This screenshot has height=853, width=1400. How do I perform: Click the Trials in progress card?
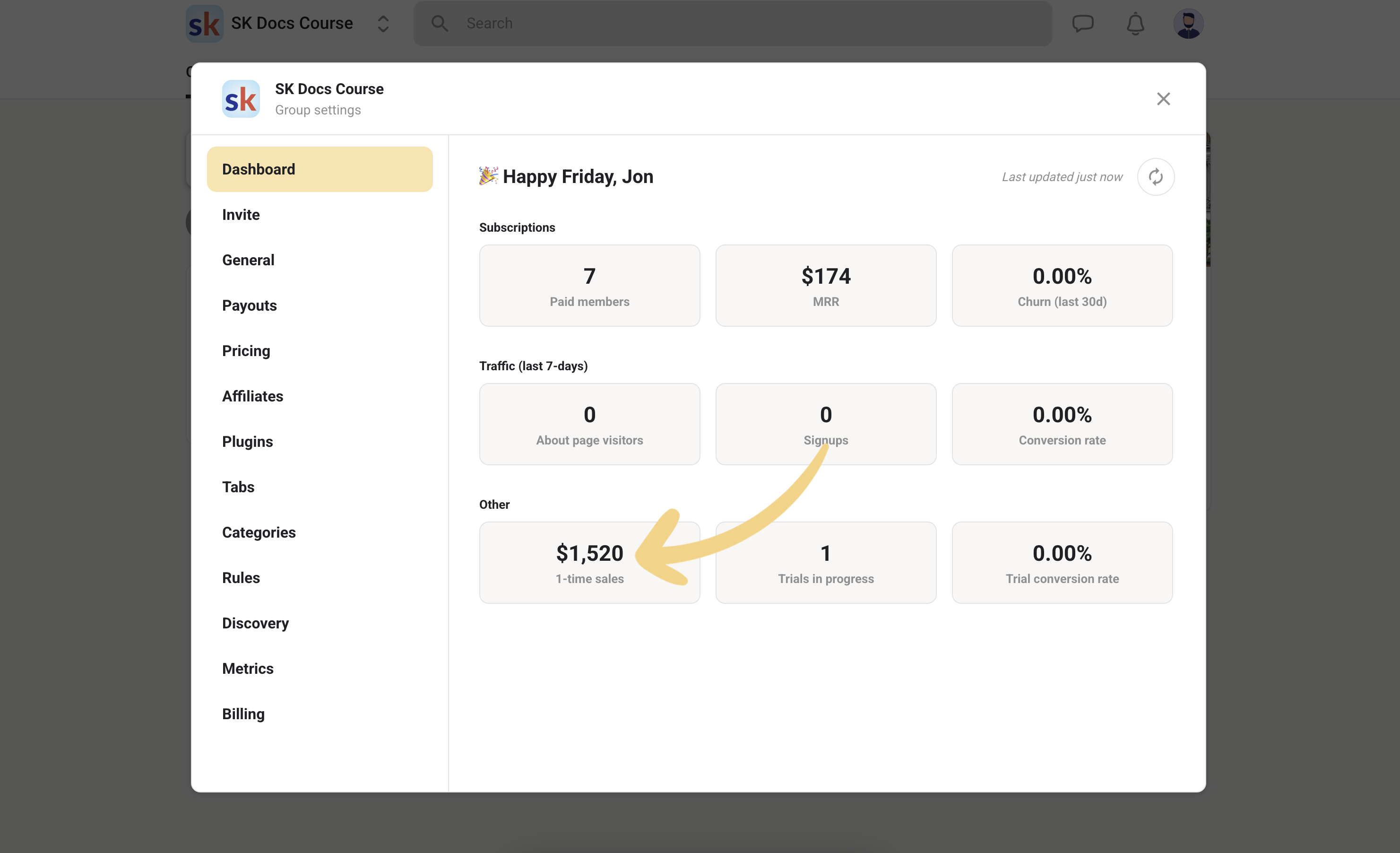coord(826,563)
